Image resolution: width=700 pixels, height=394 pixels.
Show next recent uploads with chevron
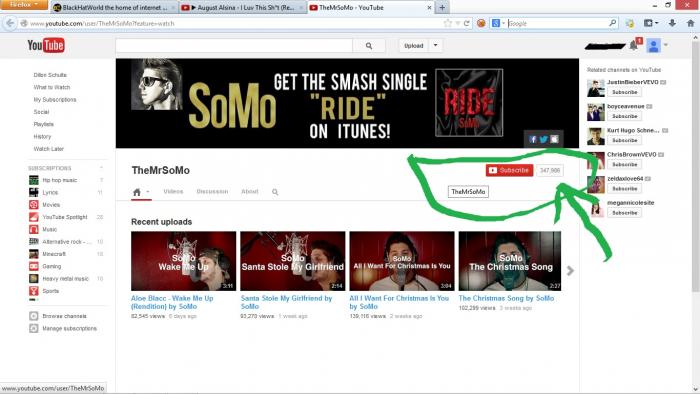pyautogui.click(x=570, y=271)
